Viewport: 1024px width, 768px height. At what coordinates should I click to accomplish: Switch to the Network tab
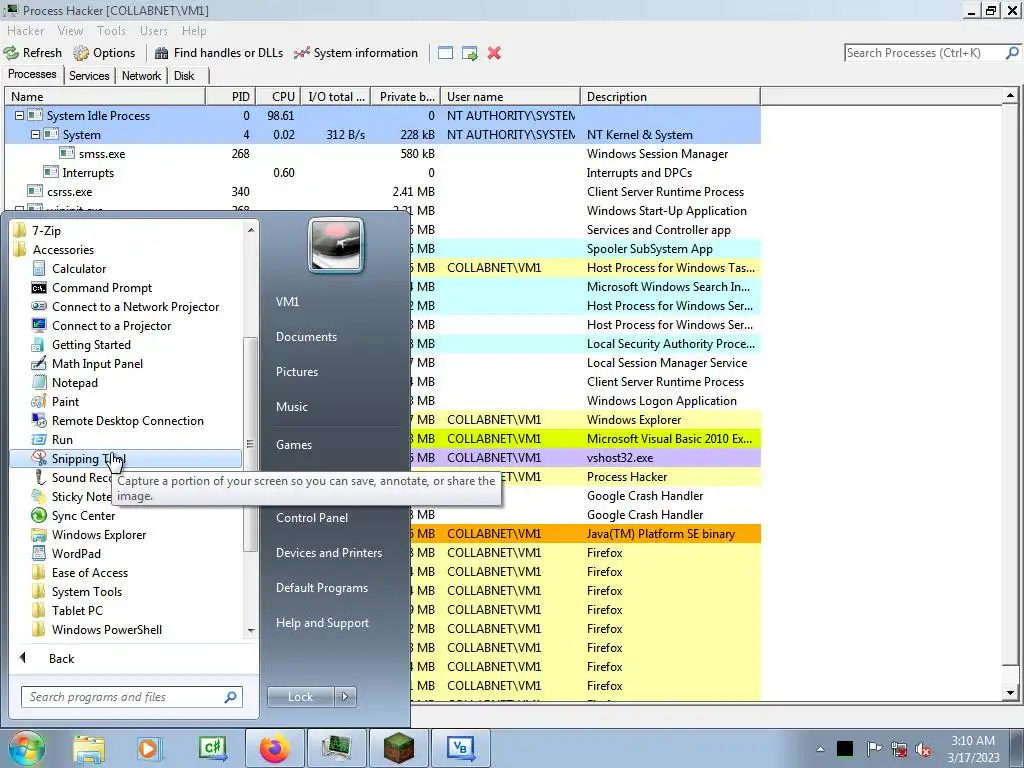click(141, 76)
